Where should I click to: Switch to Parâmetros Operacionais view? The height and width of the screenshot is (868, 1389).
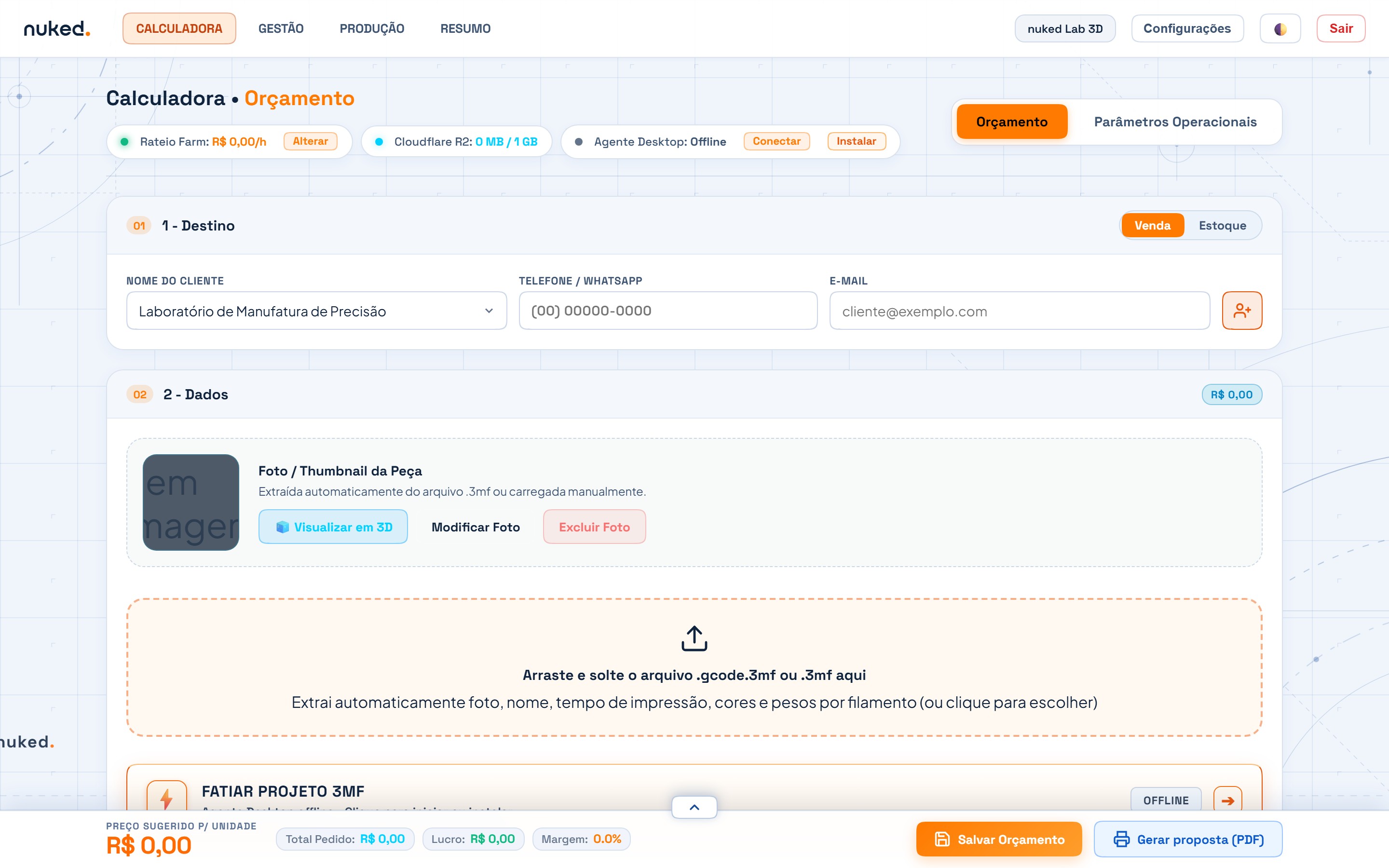1175,122
